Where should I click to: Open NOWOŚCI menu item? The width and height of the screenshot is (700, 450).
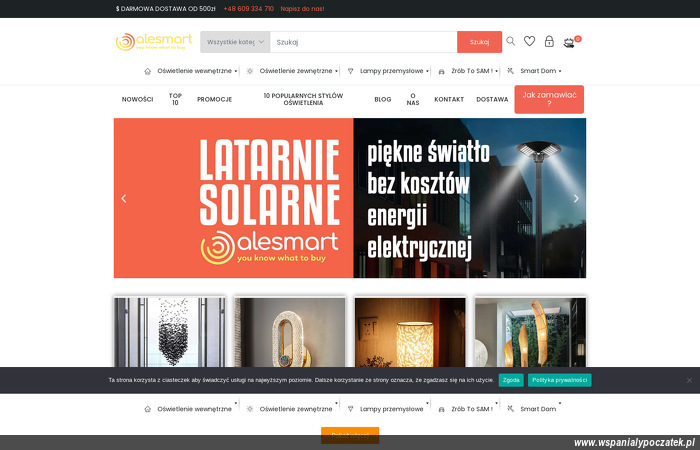pyautogui.click(x=138, y=100)
